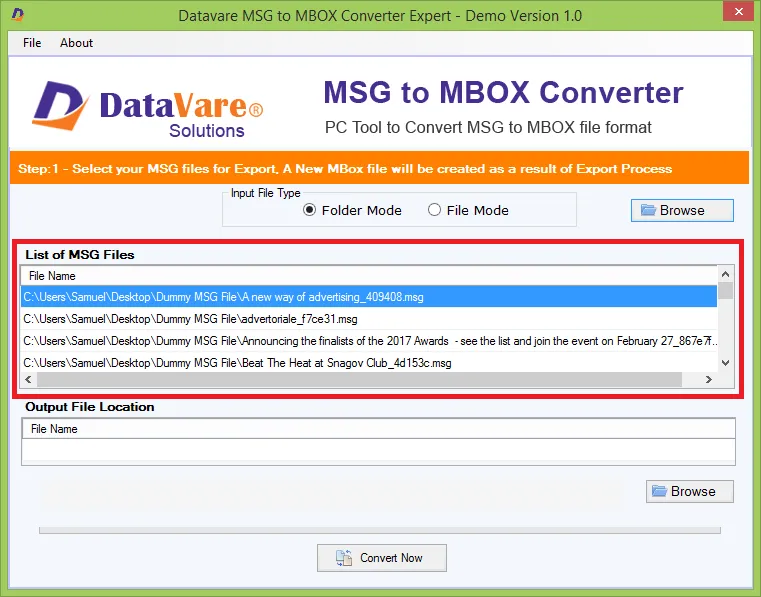Select the Announcing the finalists of 2017 Awards row
This screenshot has height=597, width=761.
[x=369, y=341]
